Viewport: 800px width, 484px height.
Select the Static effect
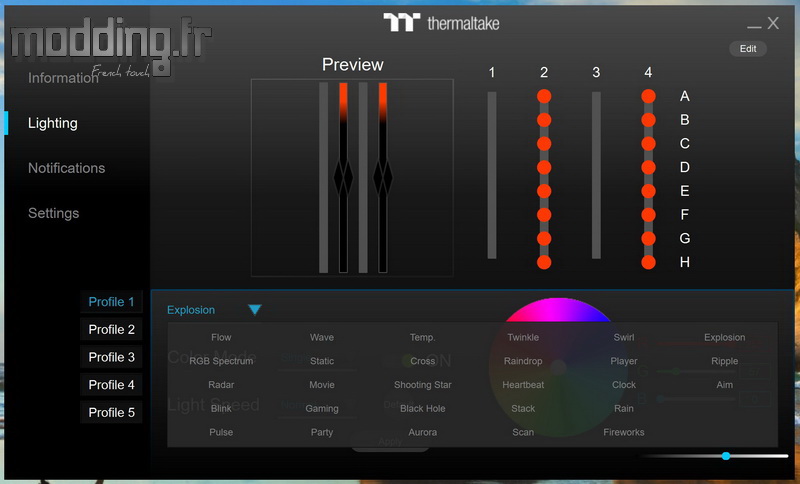pyautogui.click(x=321, y=361)
